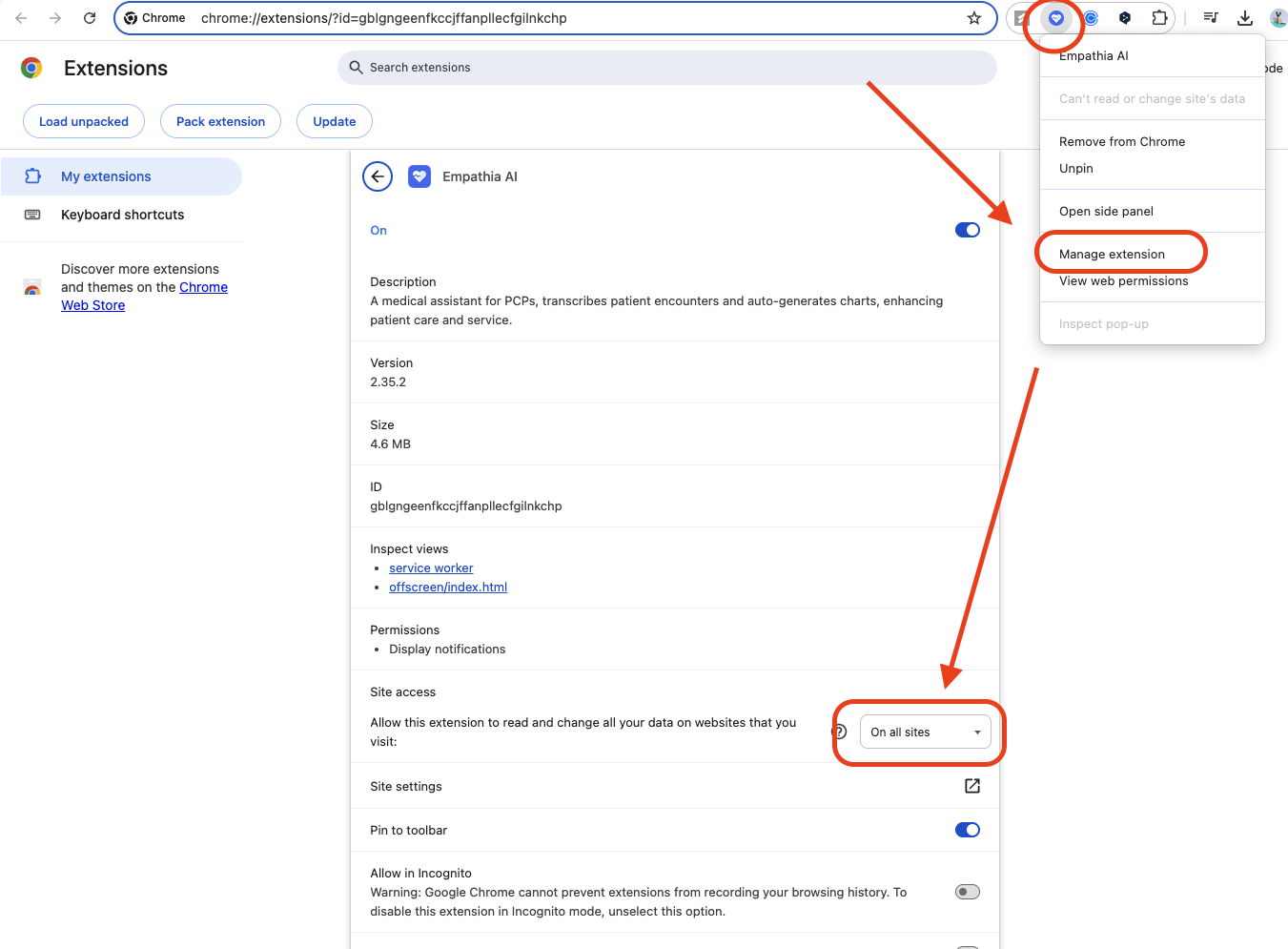Click the blue C extension icon in toolbar
This screenshot has height=949, width=1288.
(x=1091, y=18)
